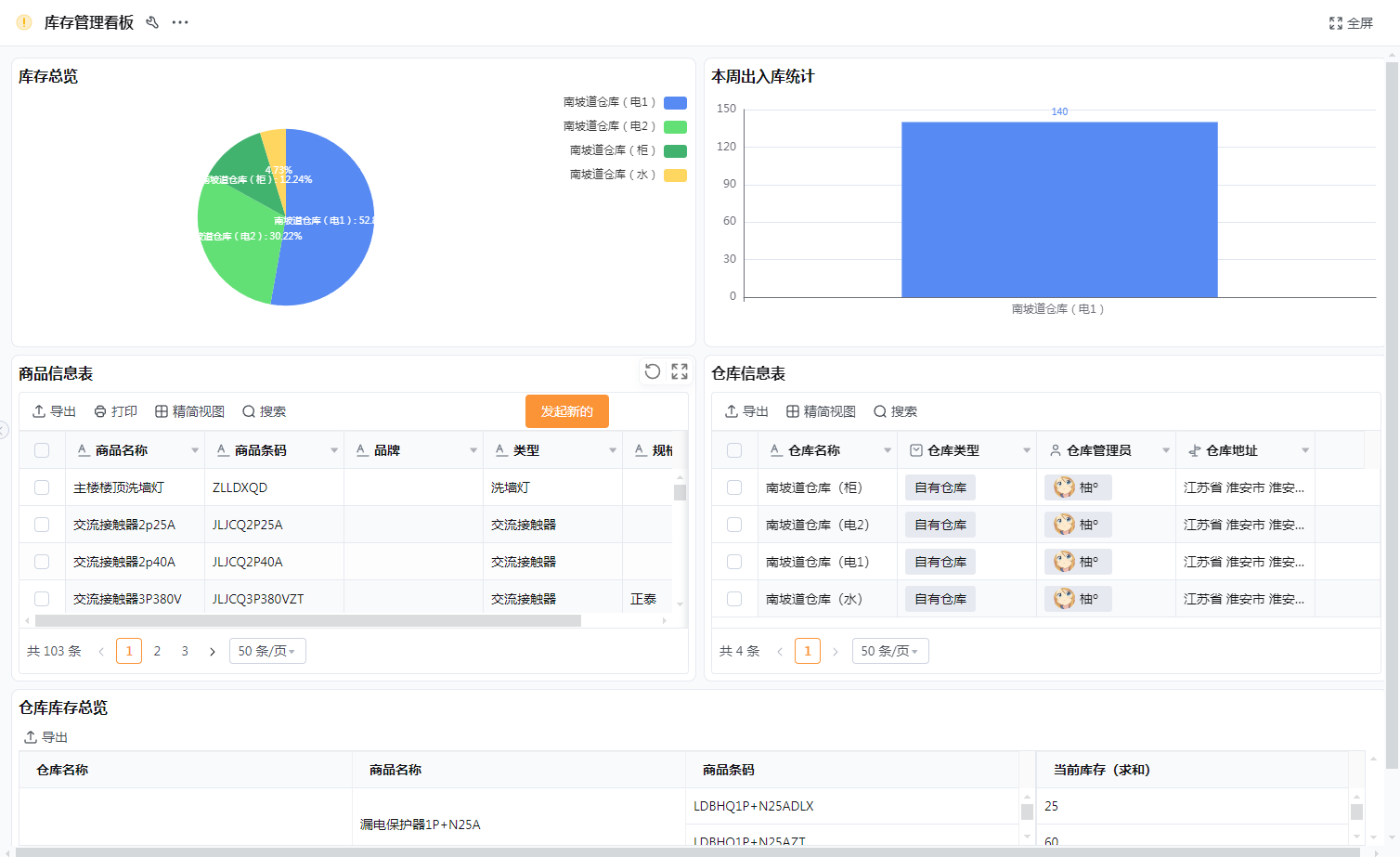Click 打印 in product table toolbar
Screen dimensions: 1400x857
[x=115, y=411]
